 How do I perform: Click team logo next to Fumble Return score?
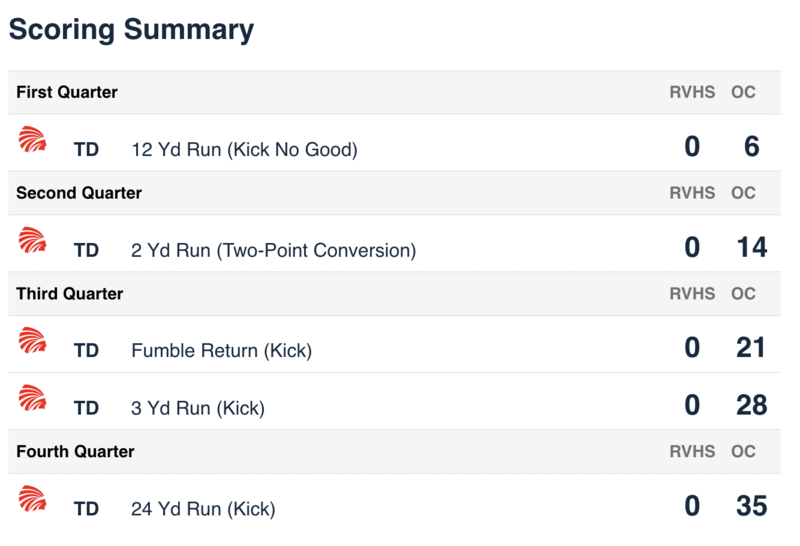(32, 341)
